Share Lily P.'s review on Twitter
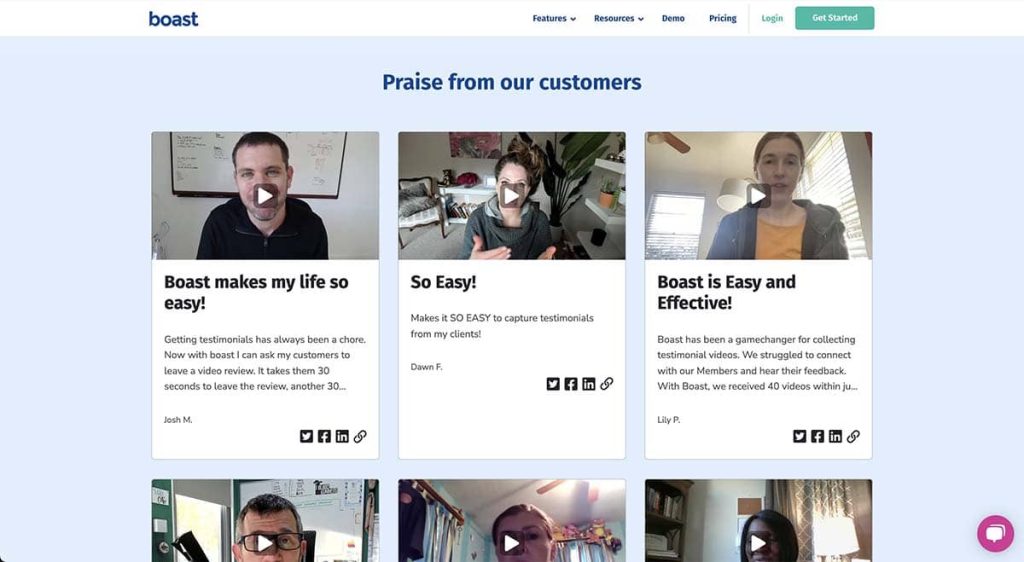The height and width of the screenshot is (562, 1024). point(799,436)
